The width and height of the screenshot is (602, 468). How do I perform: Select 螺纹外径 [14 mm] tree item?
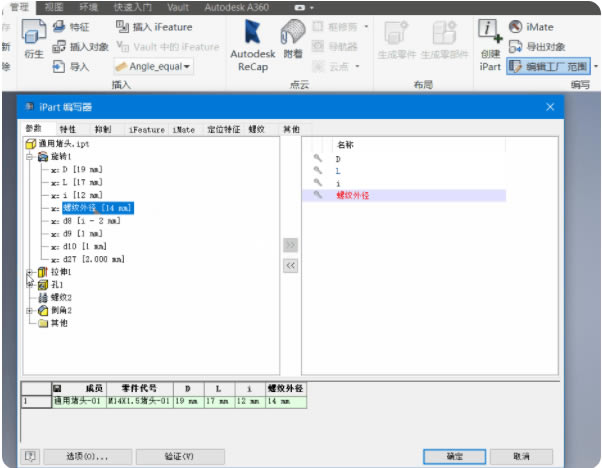(x=98, y=208)
